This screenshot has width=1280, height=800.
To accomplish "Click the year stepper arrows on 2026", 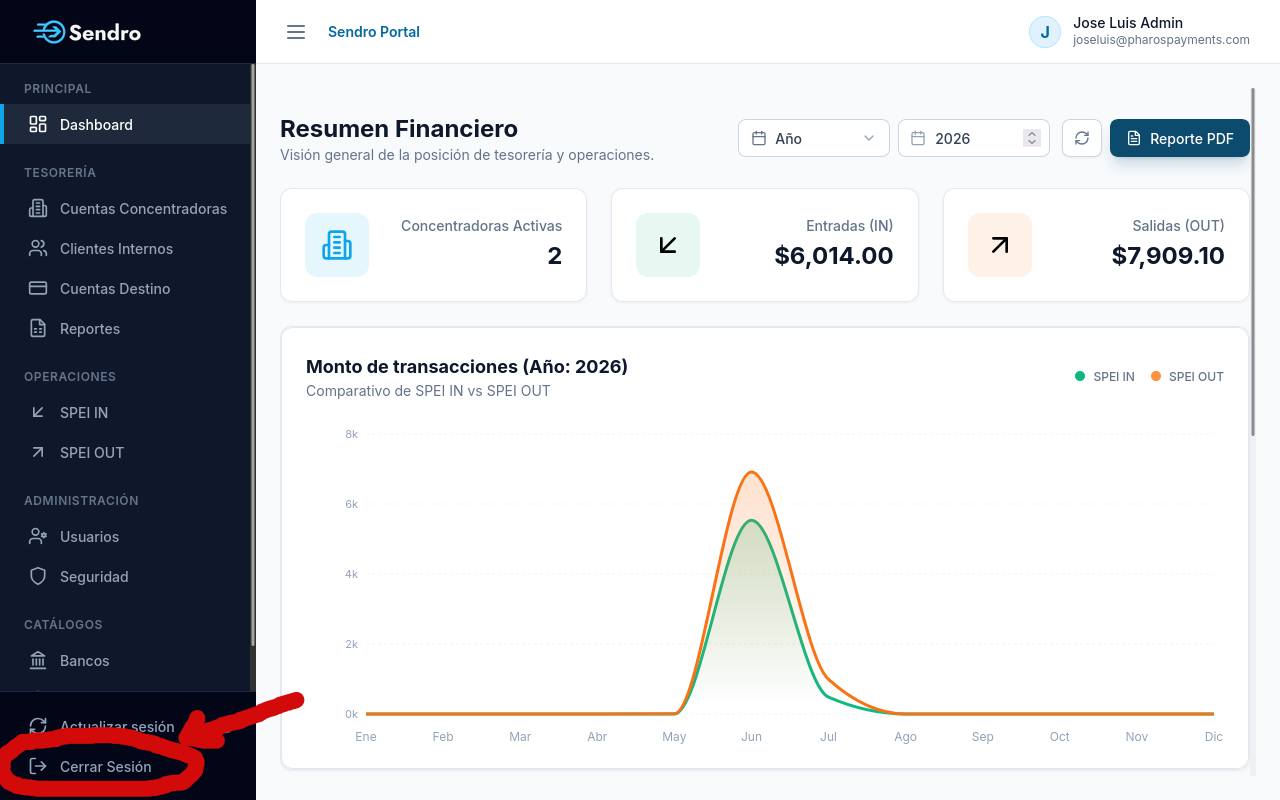I will (1032, 138).
